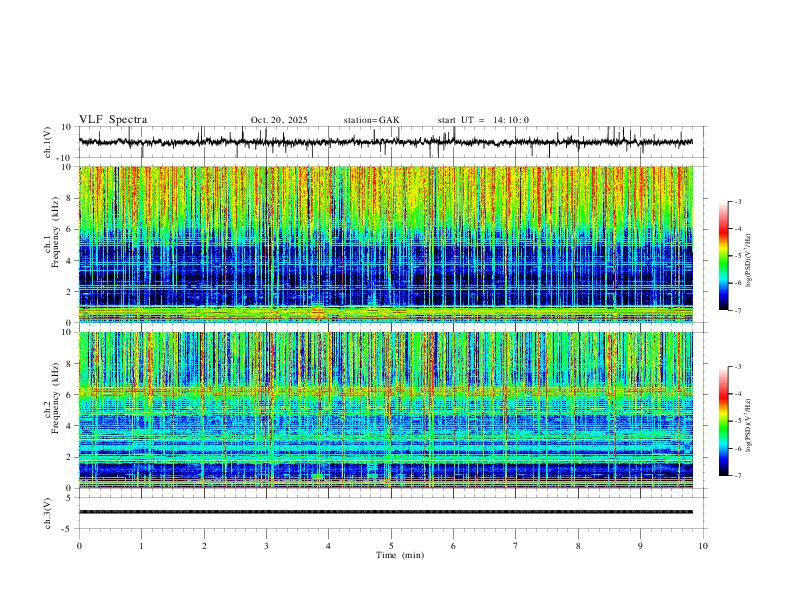Click the ch.3 voltage trace band
Screen dimensions: 792x612
[x=386, y=512]
